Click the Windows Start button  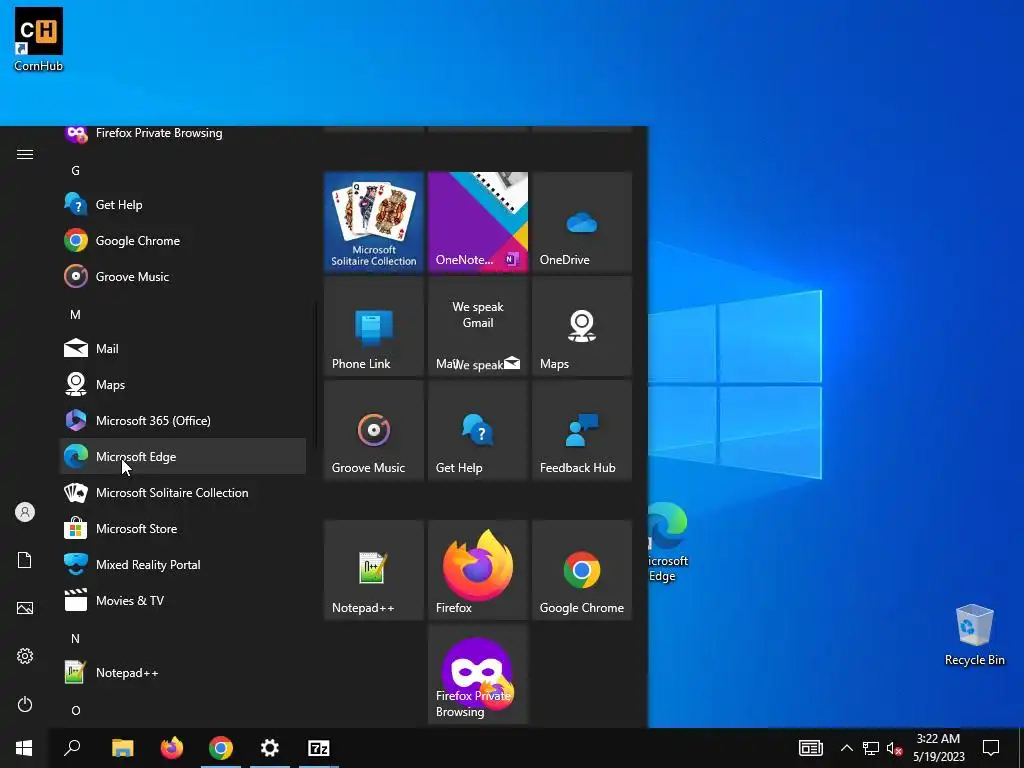(24, 748)
